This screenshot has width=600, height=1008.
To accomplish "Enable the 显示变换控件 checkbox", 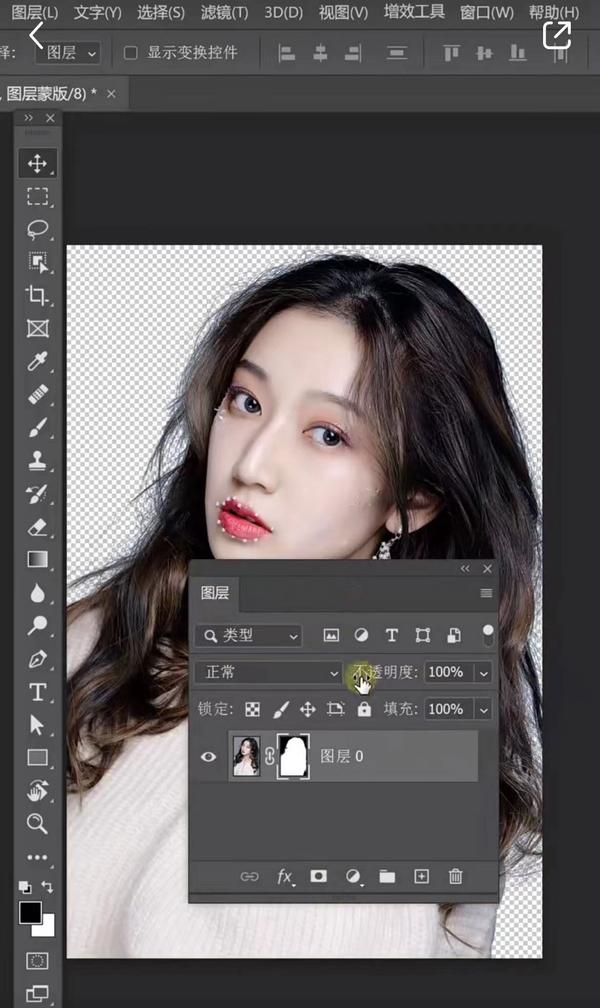I will coord(131,53).
